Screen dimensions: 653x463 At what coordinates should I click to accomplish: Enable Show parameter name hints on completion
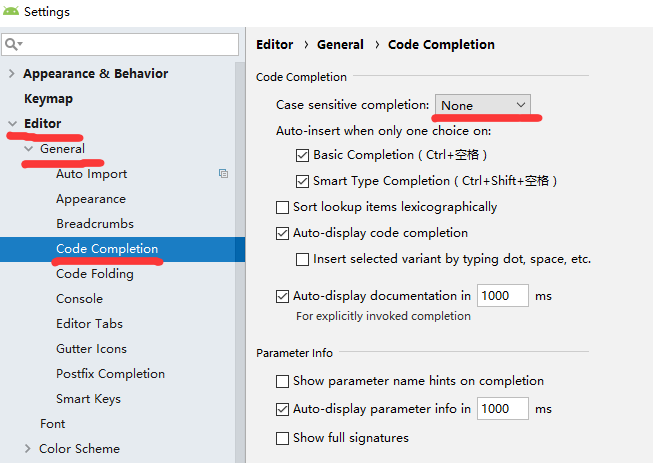tap(282, 381)
